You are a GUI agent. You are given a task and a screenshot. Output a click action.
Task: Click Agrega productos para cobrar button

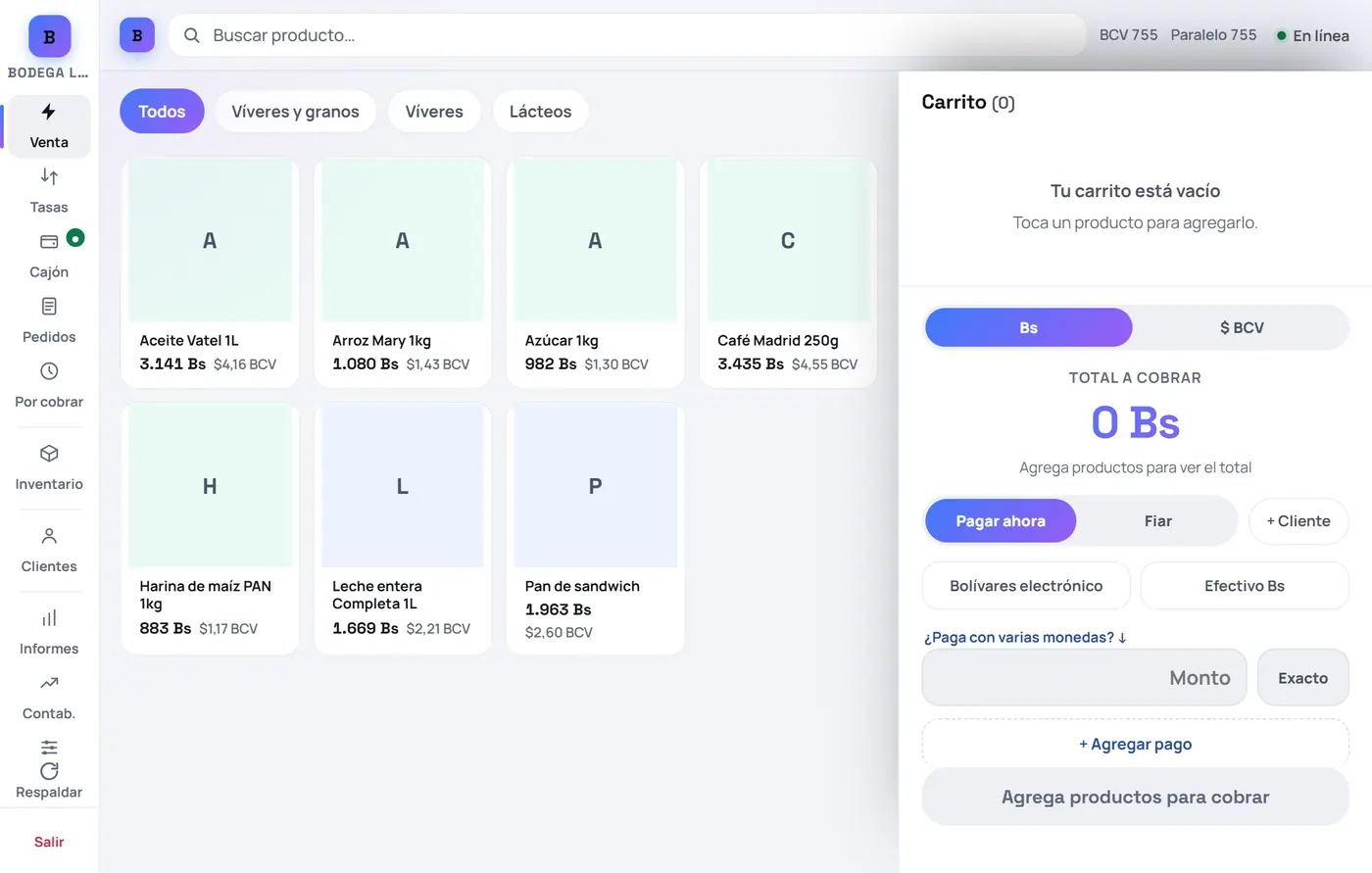coord(1136,797)
